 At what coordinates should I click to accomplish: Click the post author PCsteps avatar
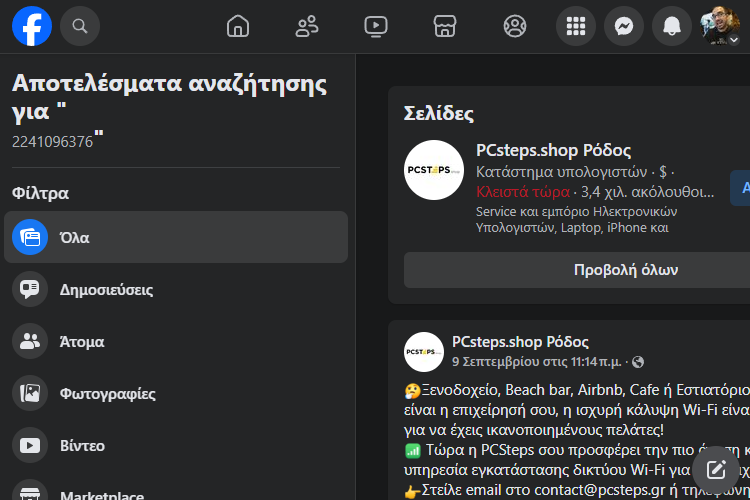[424, 352]
